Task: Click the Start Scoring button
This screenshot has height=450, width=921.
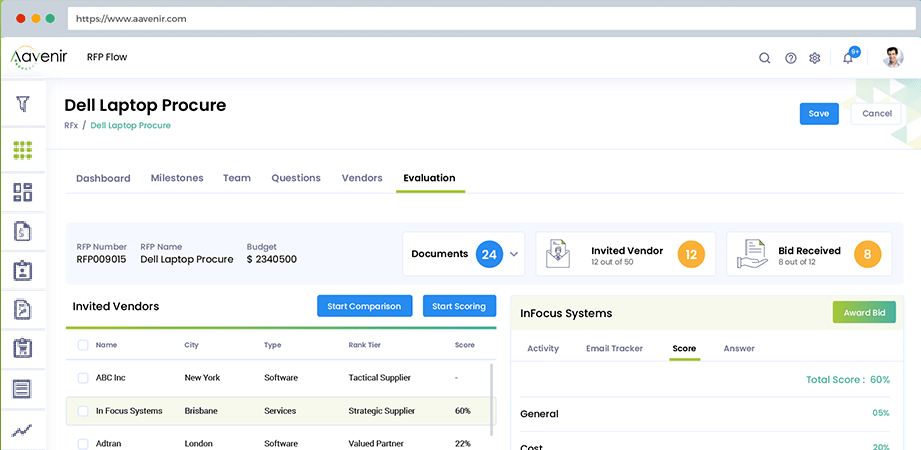Action: (x=459, y=306)
